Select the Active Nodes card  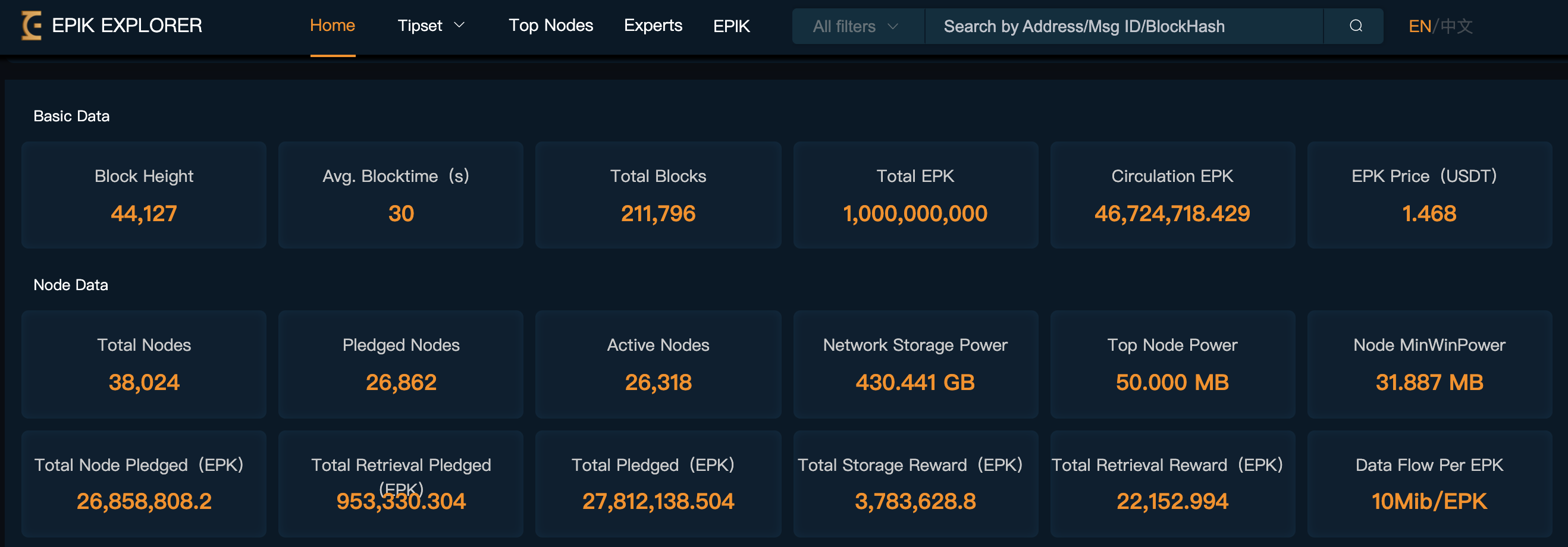click(x=658, y=364)
